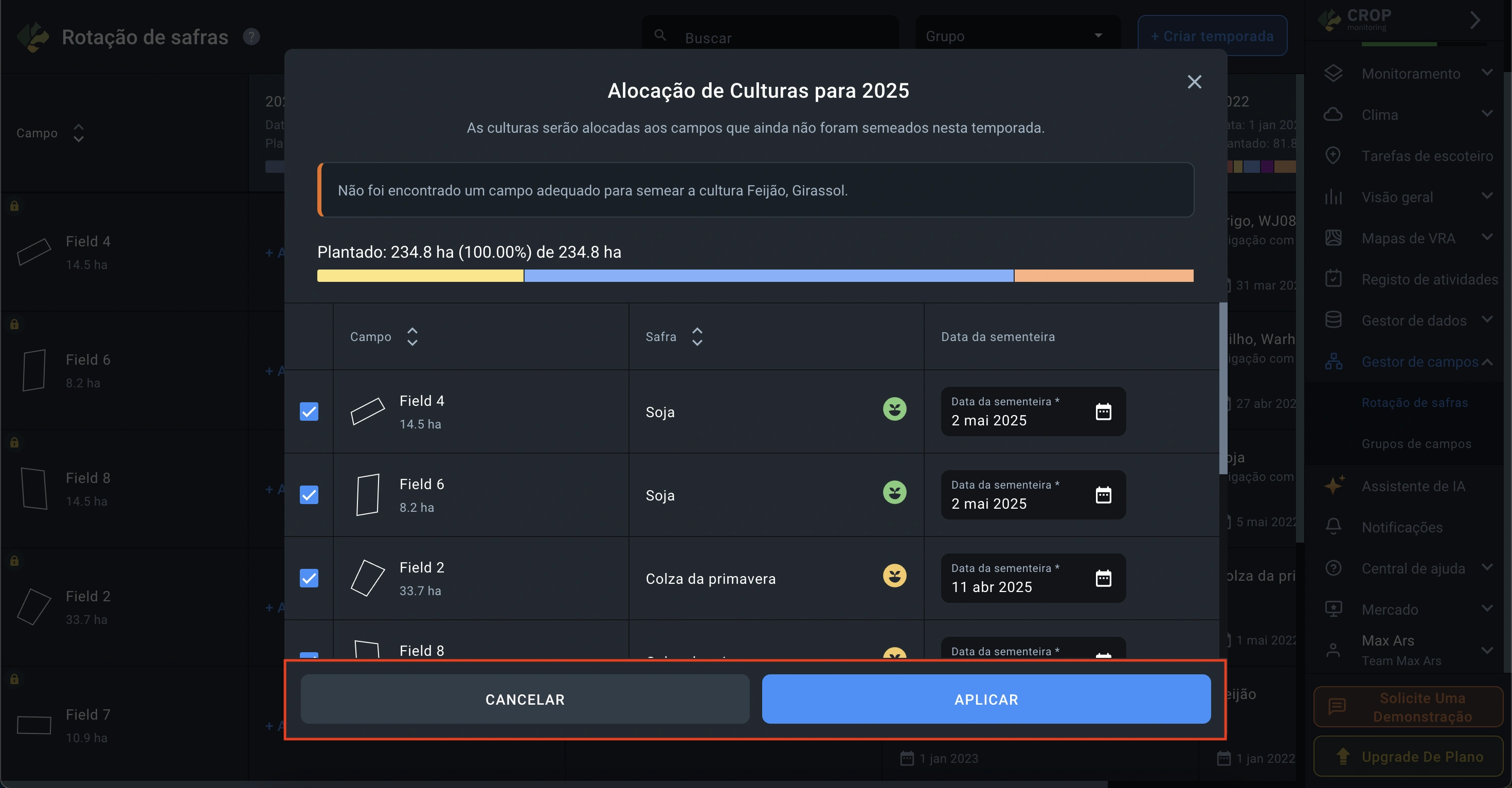Uncheck the Field 4 checkbox
Screen dimensions: 1512x788
point(309,411)
